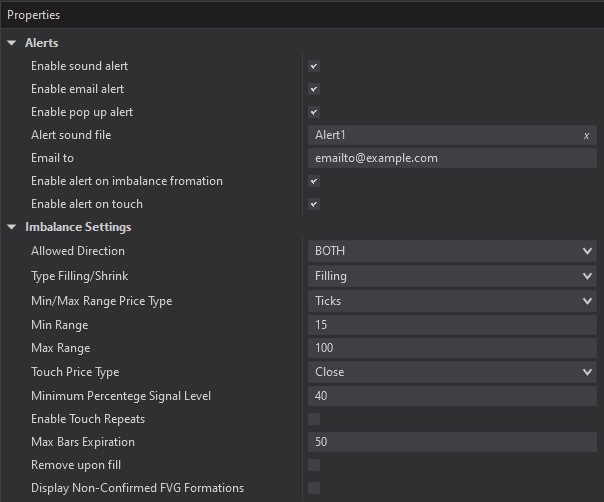The height and width of the screenshot is (502, 604).
Task: Select the Type Filling/Shrink label
Action: (x=79, y=276)
